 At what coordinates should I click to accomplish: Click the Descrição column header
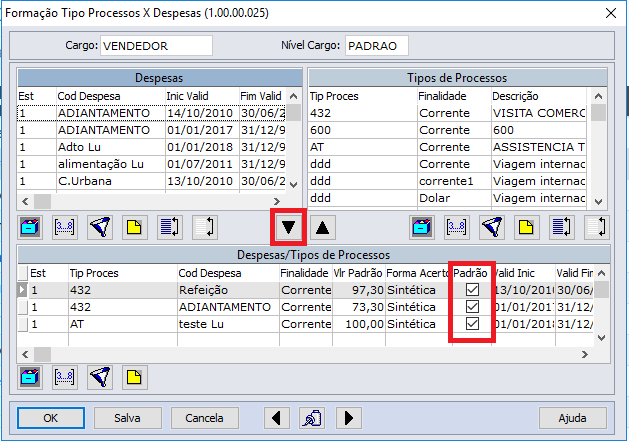tap(539, 96)
